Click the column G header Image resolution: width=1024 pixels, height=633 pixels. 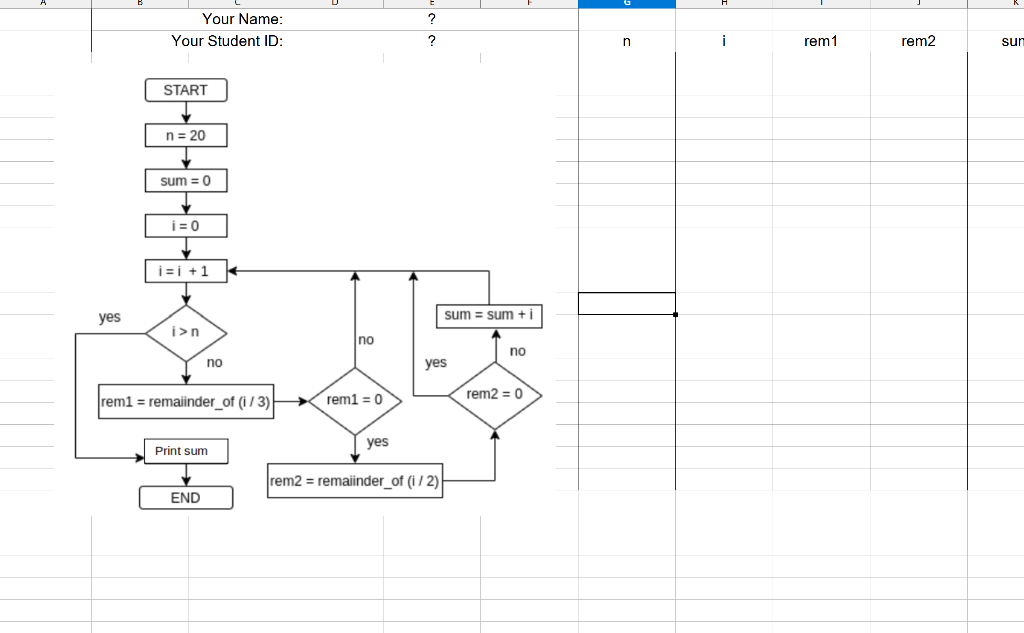[x=626, y=4]
